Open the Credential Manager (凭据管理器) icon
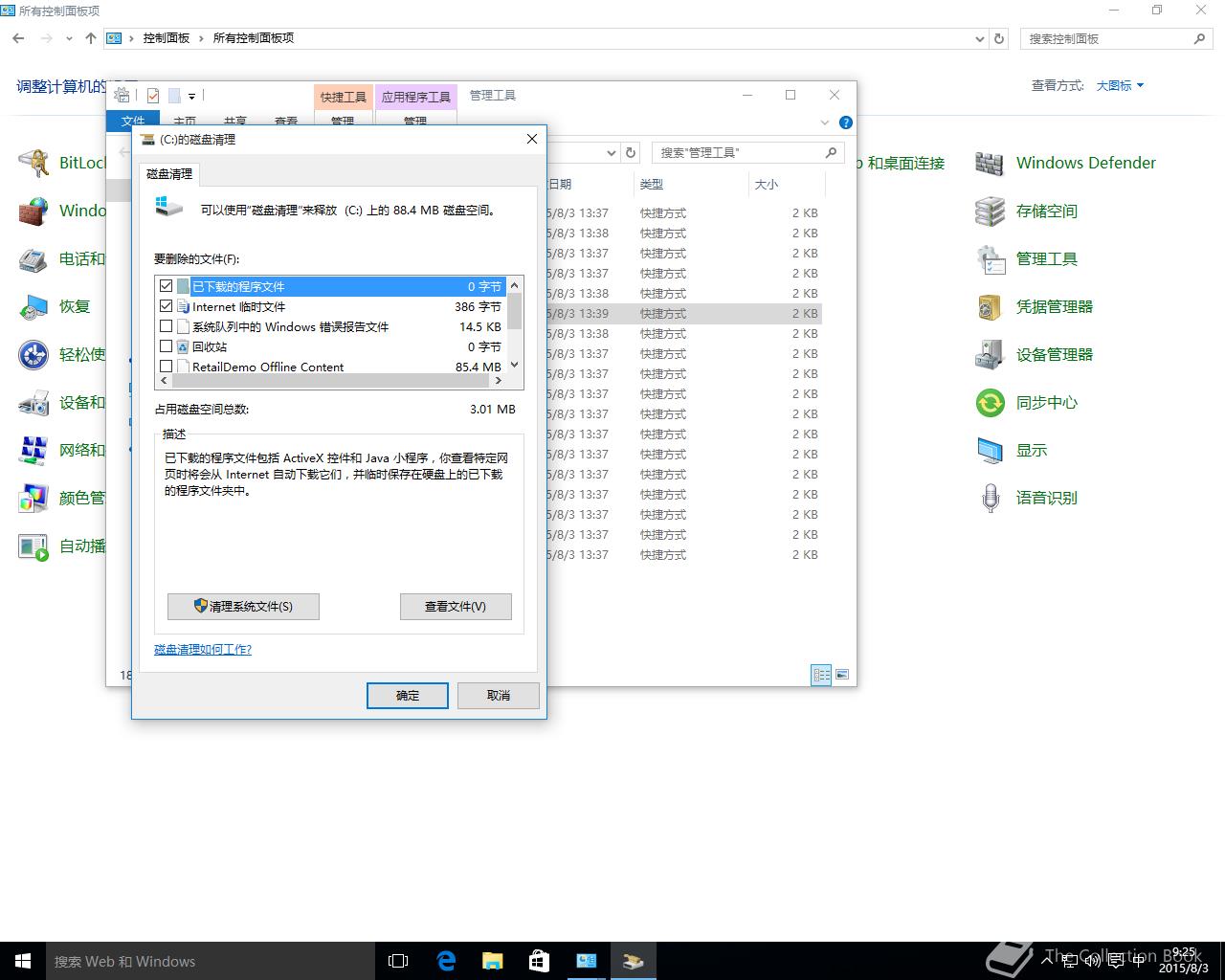The image size is (1225, 980). tap(990, 306)
